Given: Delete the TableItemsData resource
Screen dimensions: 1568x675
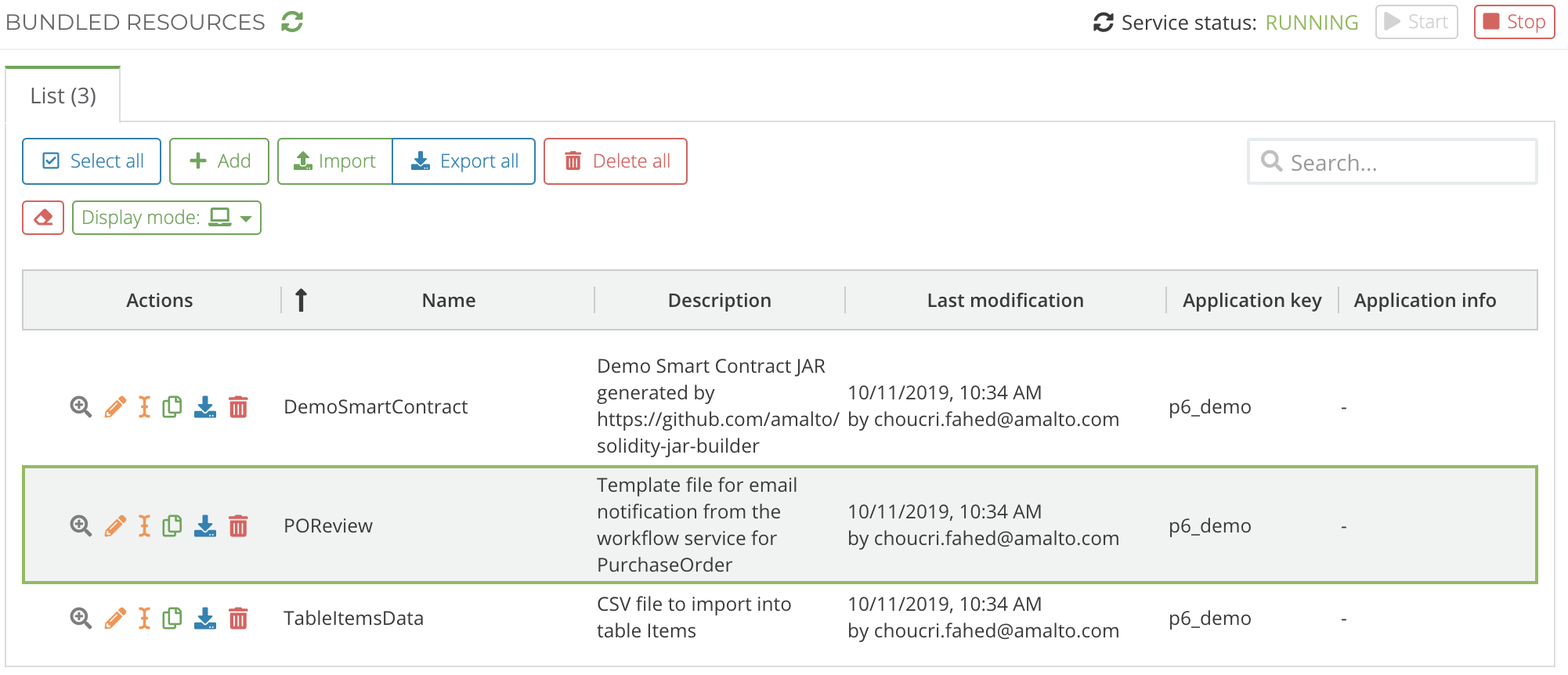Looking at the screenshot, I should coord(238,619).
